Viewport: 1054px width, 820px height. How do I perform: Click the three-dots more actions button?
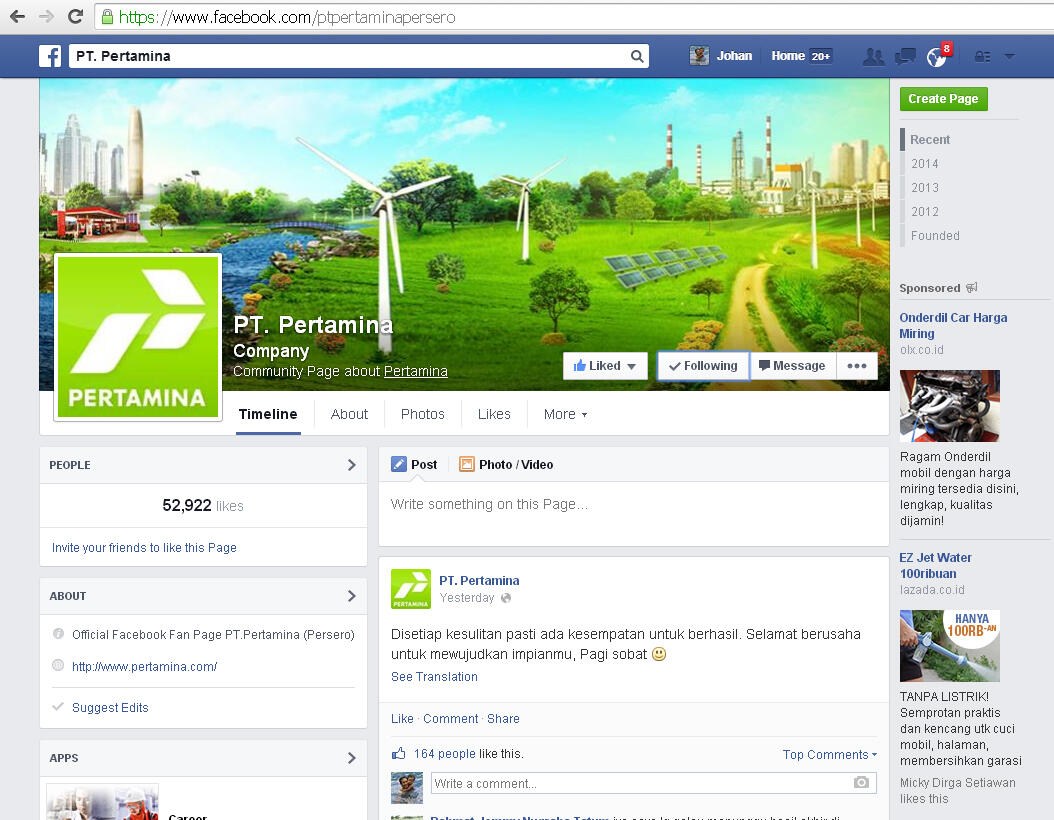coord(856,366)
